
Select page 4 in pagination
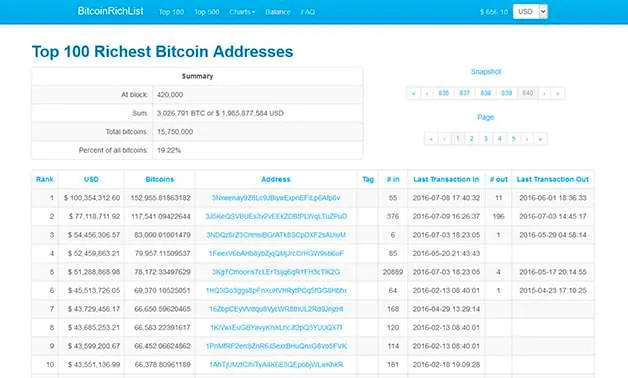(500, 139)
